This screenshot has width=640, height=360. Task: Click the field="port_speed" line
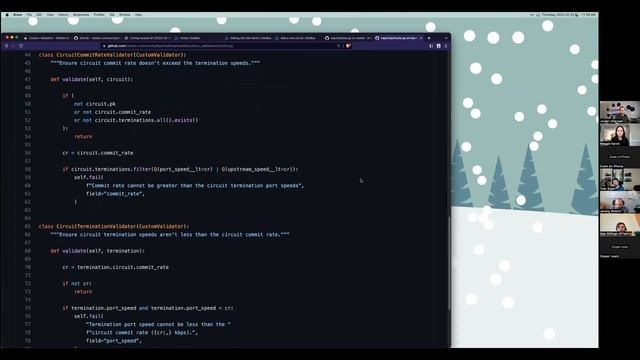coord(114,340)
